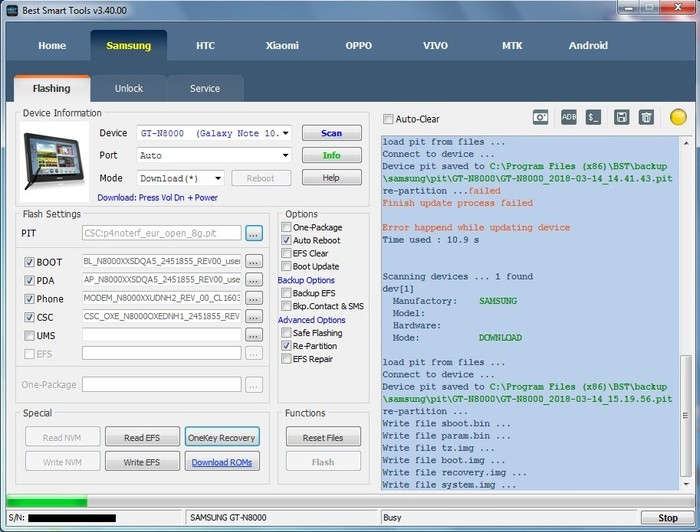
Task: Click the Help button
Action: click(x=332, y=178)
